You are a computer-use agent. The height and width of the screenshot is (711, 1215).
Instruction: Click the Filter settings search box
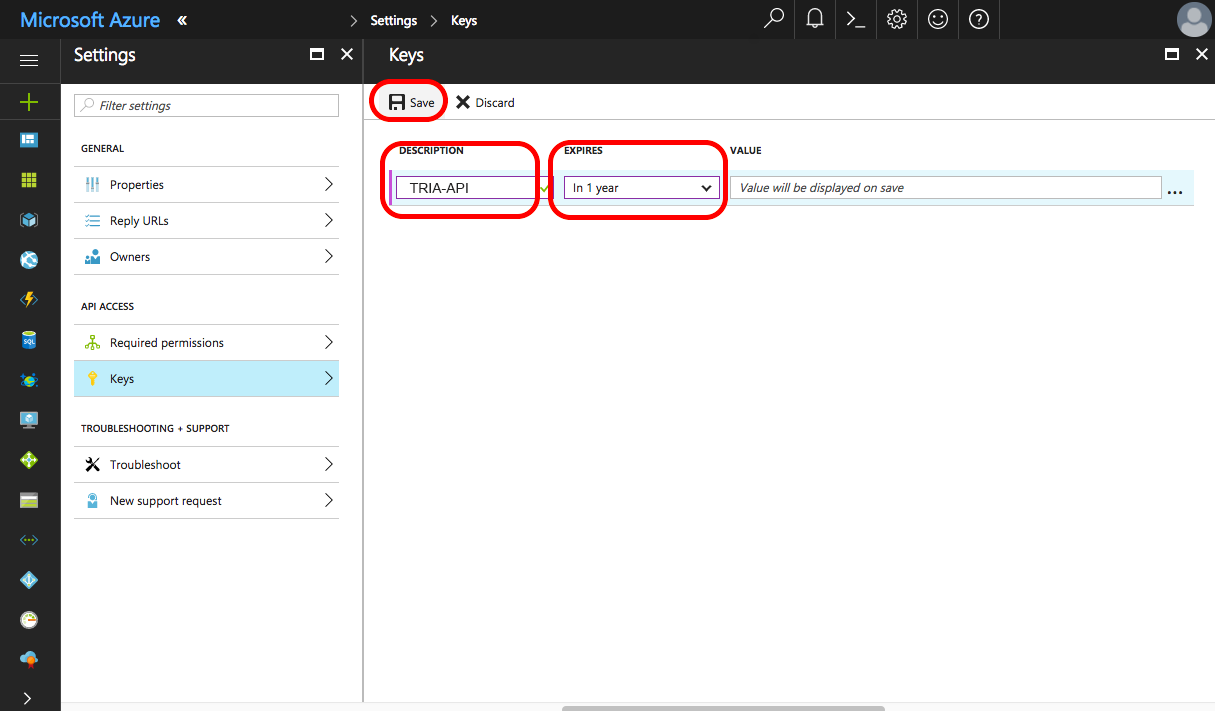206,105
